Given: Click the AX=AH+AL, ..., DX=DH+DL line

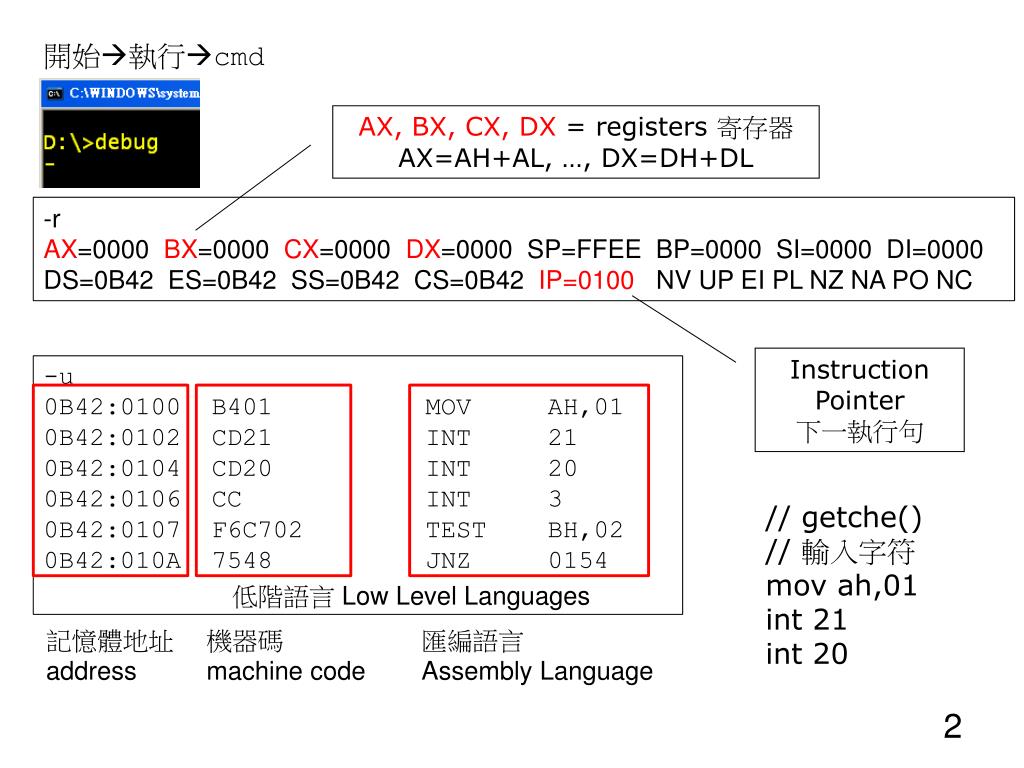Looking at the screenshot, I should coord(576,159).
